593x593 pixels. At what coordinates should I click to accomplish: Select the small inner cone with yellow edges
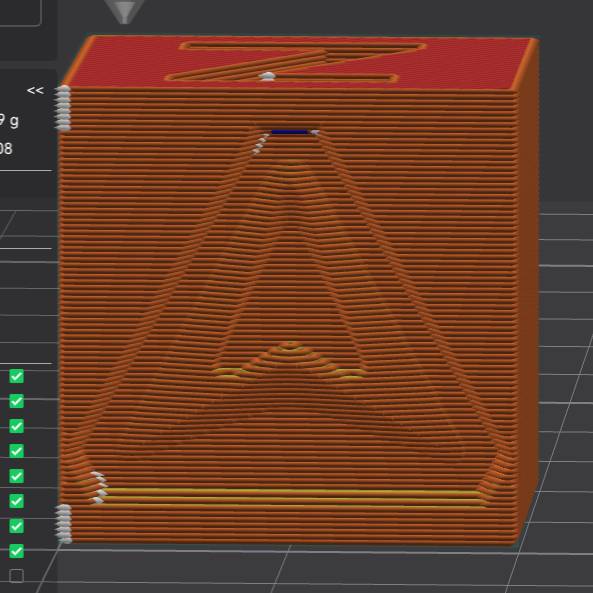pyautogui.click(x=290, y=360)
